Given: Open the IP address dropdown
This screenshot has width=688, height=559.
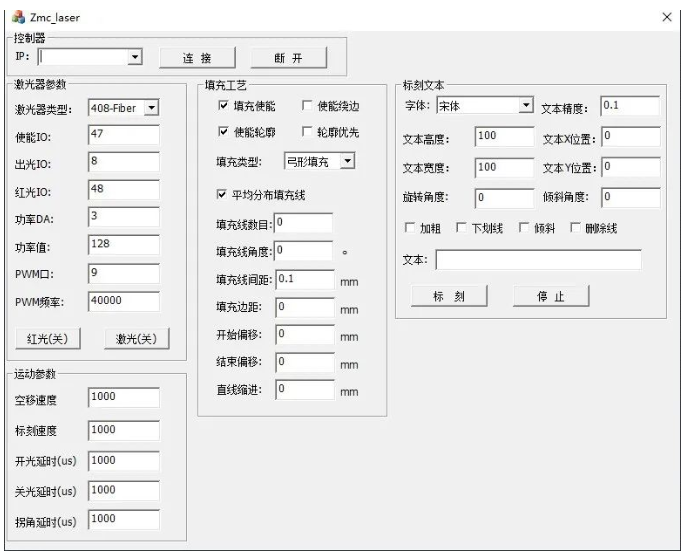Looking at the screenshot, I should pyautogui.click(x=135, y=57).
